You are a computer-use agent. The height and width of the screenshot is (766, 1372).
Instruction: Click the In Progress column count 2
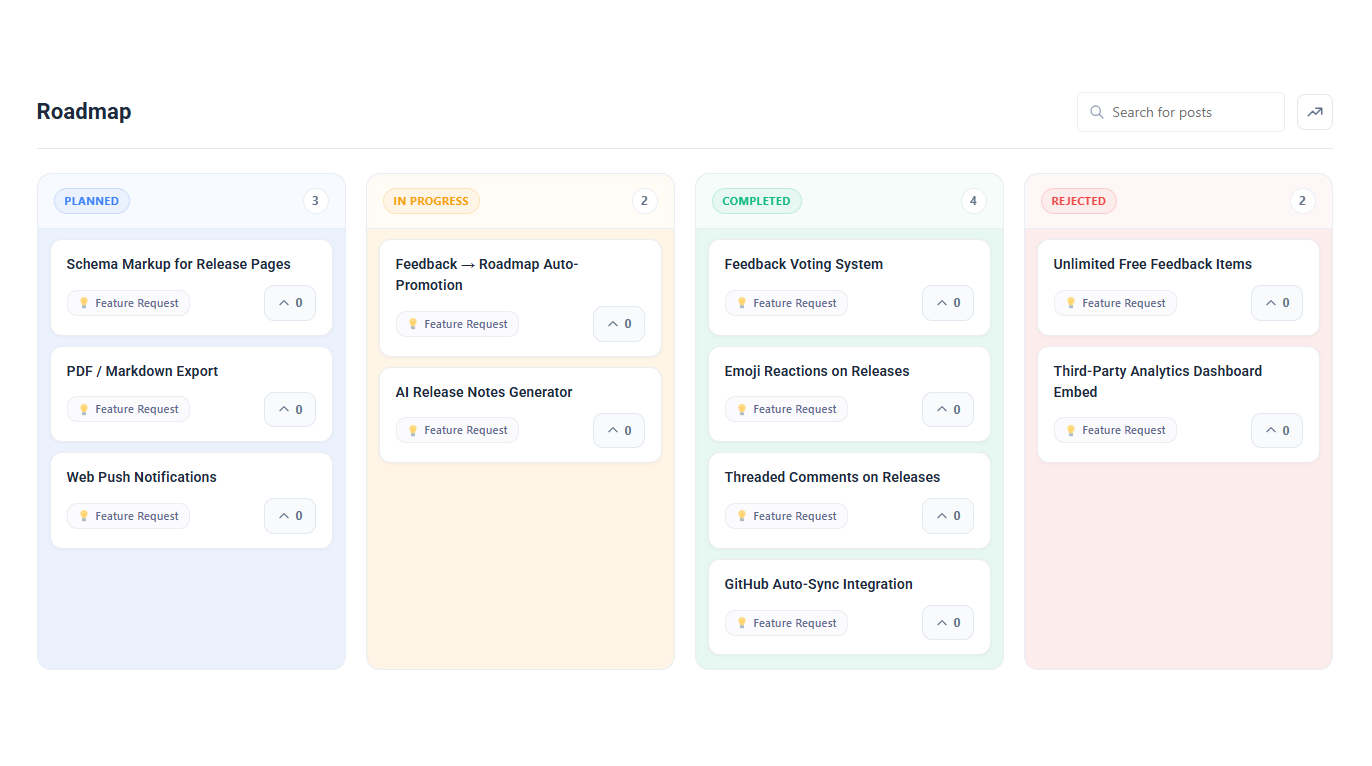pyautogui.click(x=644, y=201)
